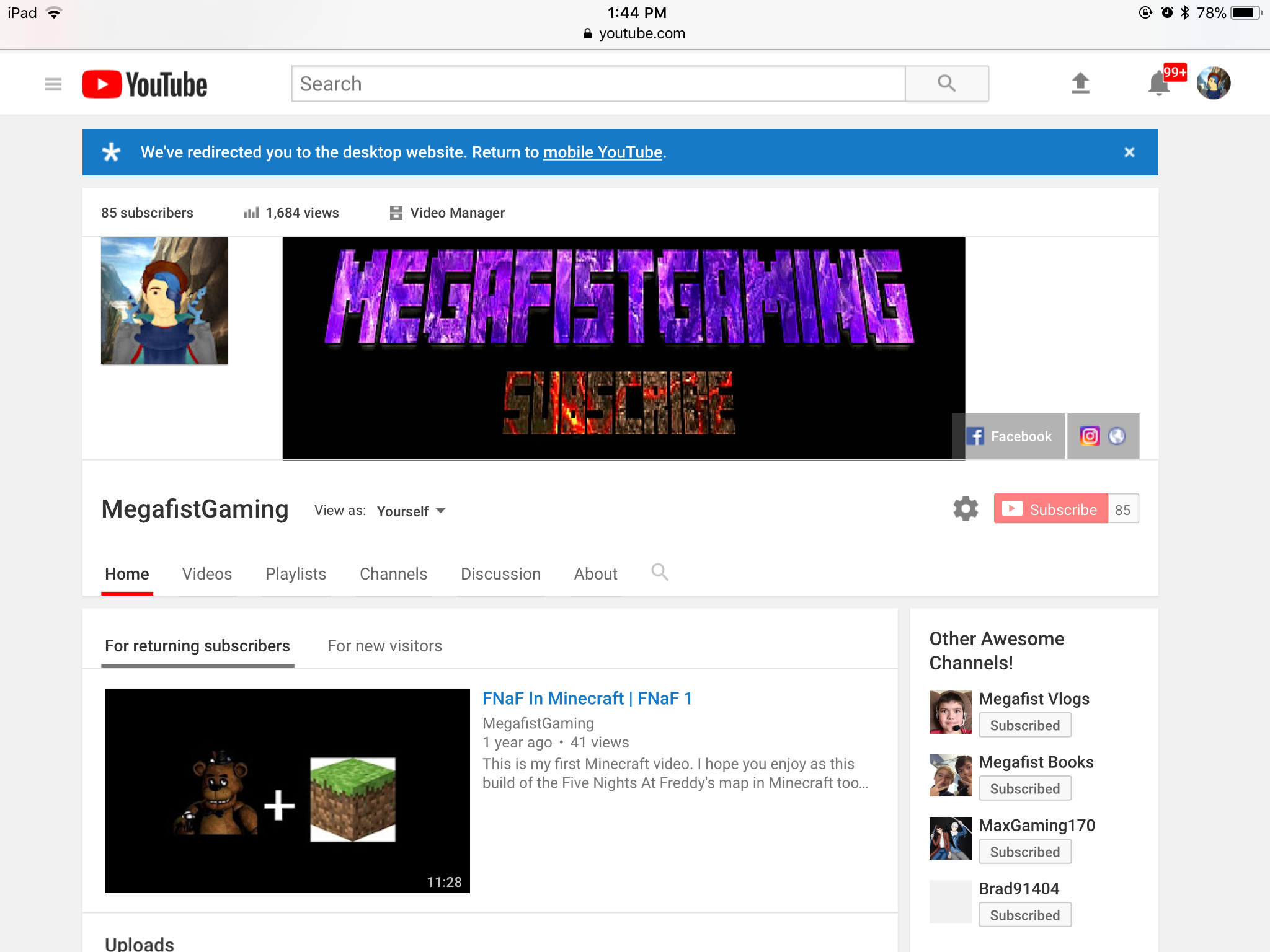Switch to the Channels tab
This screenshot has width=1270, height=952.
393,574
